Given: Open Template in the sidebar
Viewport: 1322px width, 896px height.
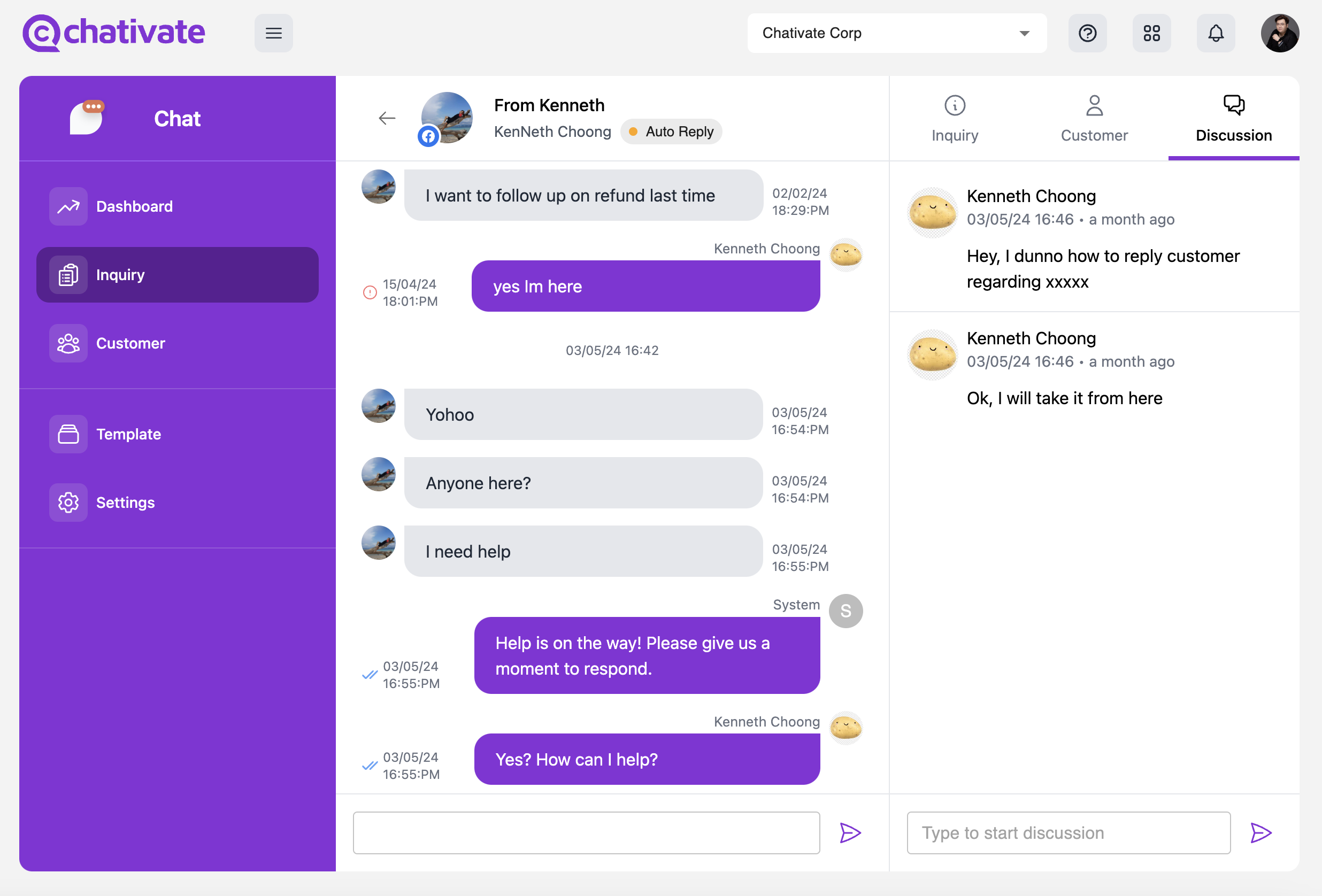Looking at the screenshot, I should [x=178, y=434].
